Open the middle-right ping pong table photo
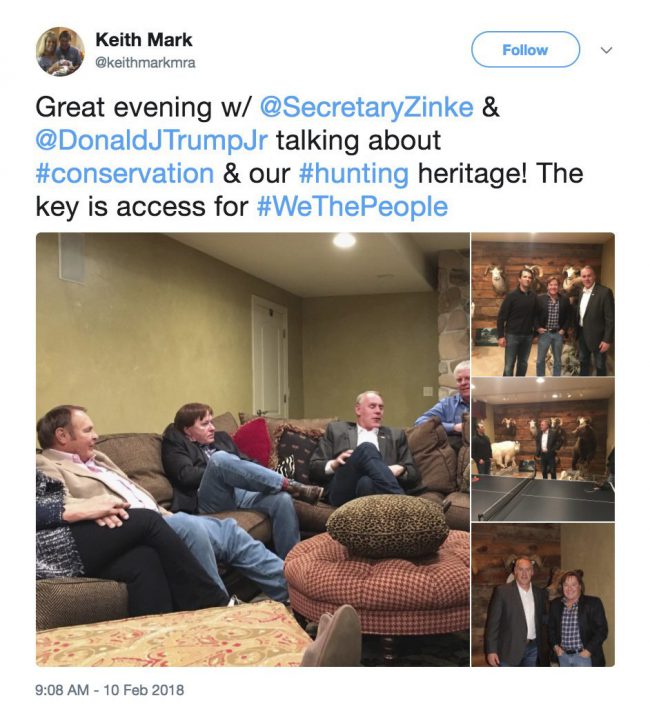 click(543, 450)
